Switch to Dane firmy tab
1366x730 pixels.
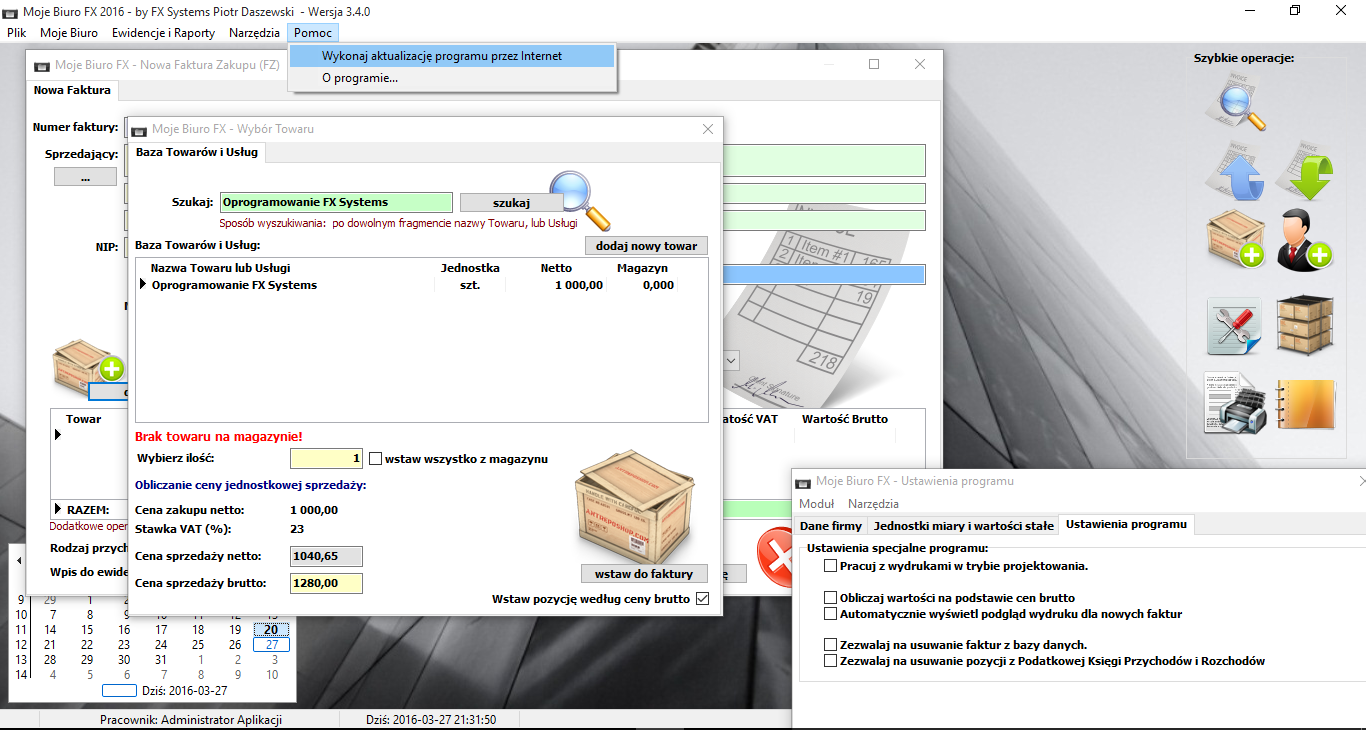830,525
